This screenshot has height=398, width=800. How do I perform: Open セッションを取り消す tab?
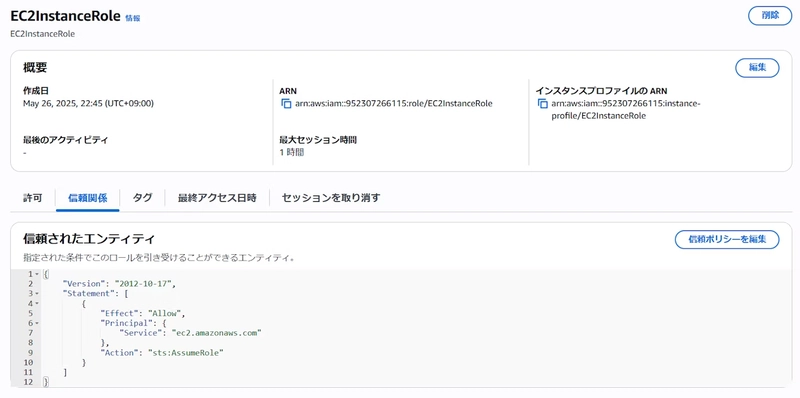pyautogui.click(x=331, y=198)
